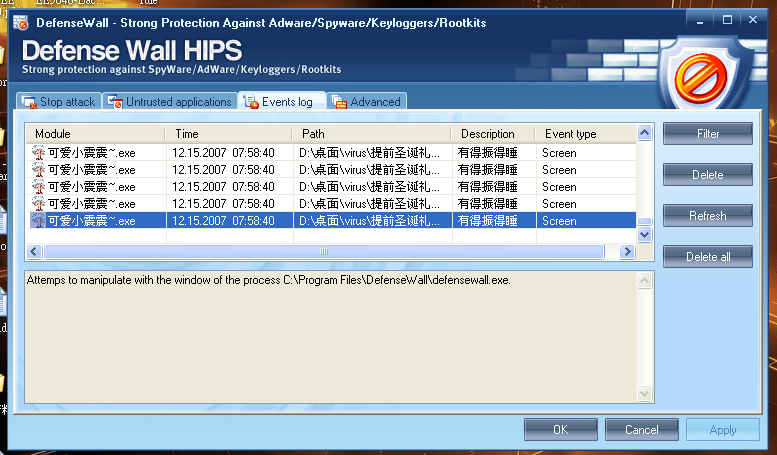This screenshot has width=777, height=455.
Task: Minimize the DefenseWall window
Action: 700,20
